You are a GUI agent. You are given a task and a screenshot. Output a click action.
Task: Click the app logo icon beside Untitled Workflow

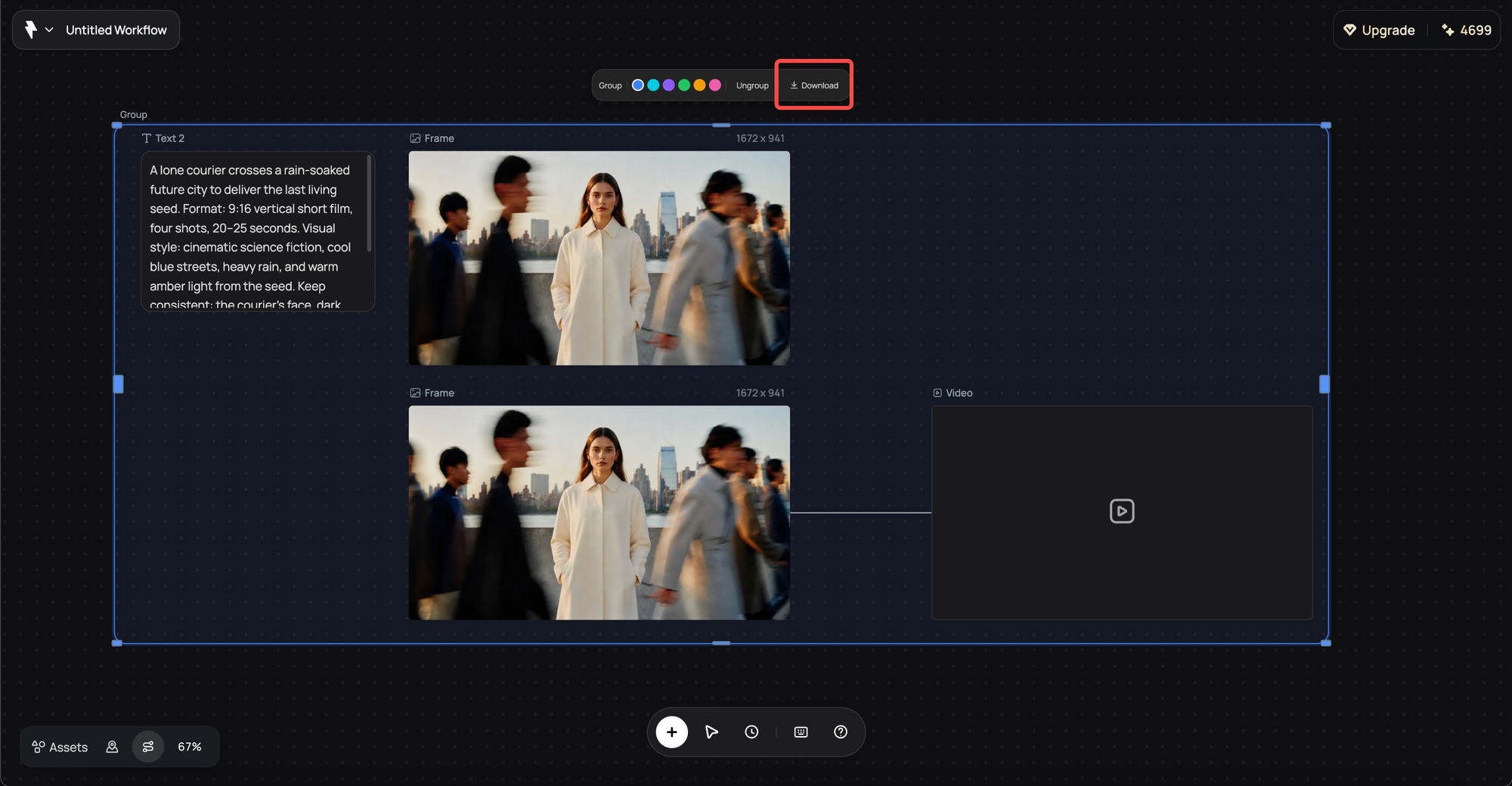click(x=30, y=29)
